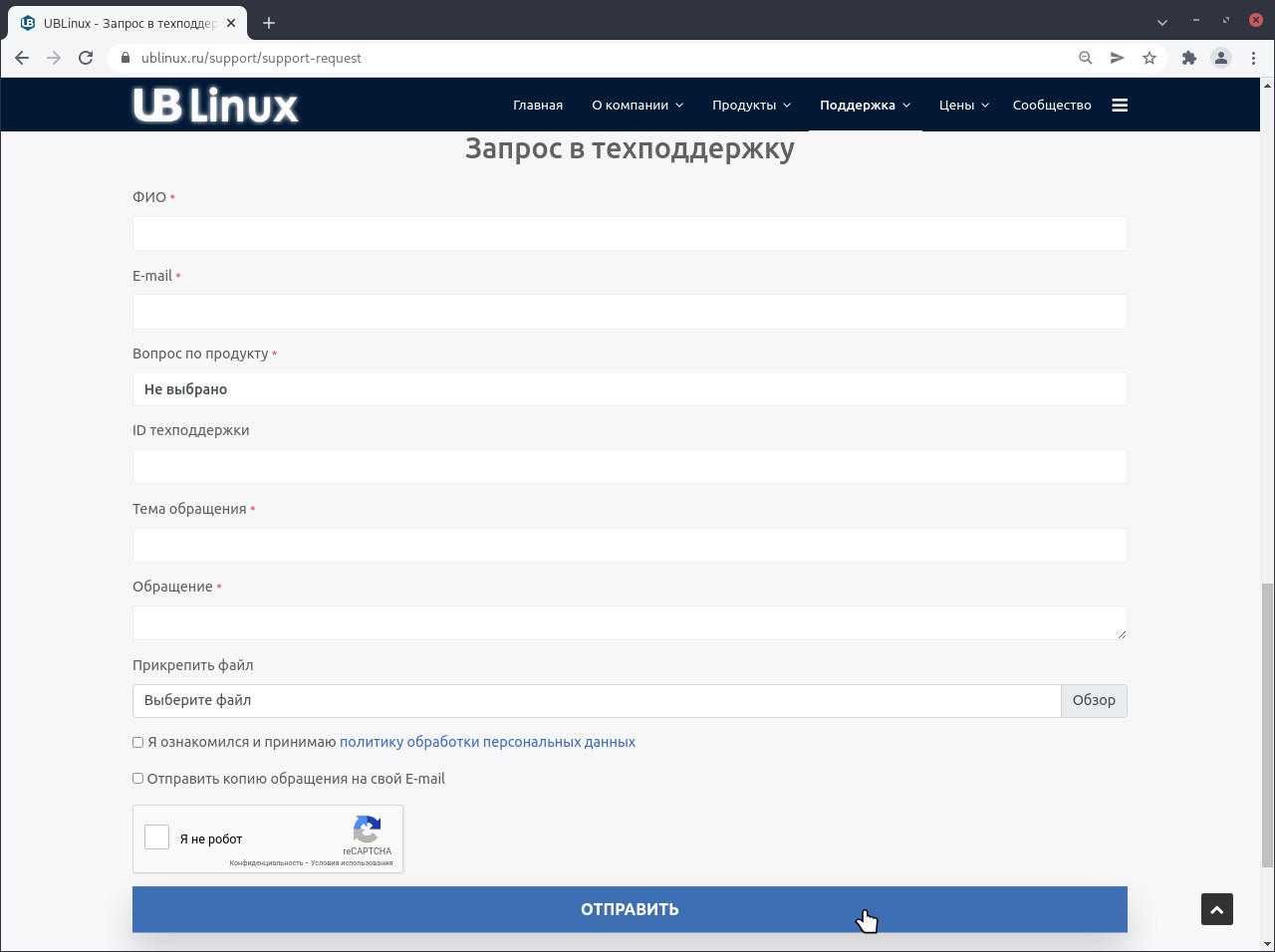Image resolution: width=1275 pixels, height=952 pixels.
Task: Click the send page arrow icon
Action: pos(1118,58)
